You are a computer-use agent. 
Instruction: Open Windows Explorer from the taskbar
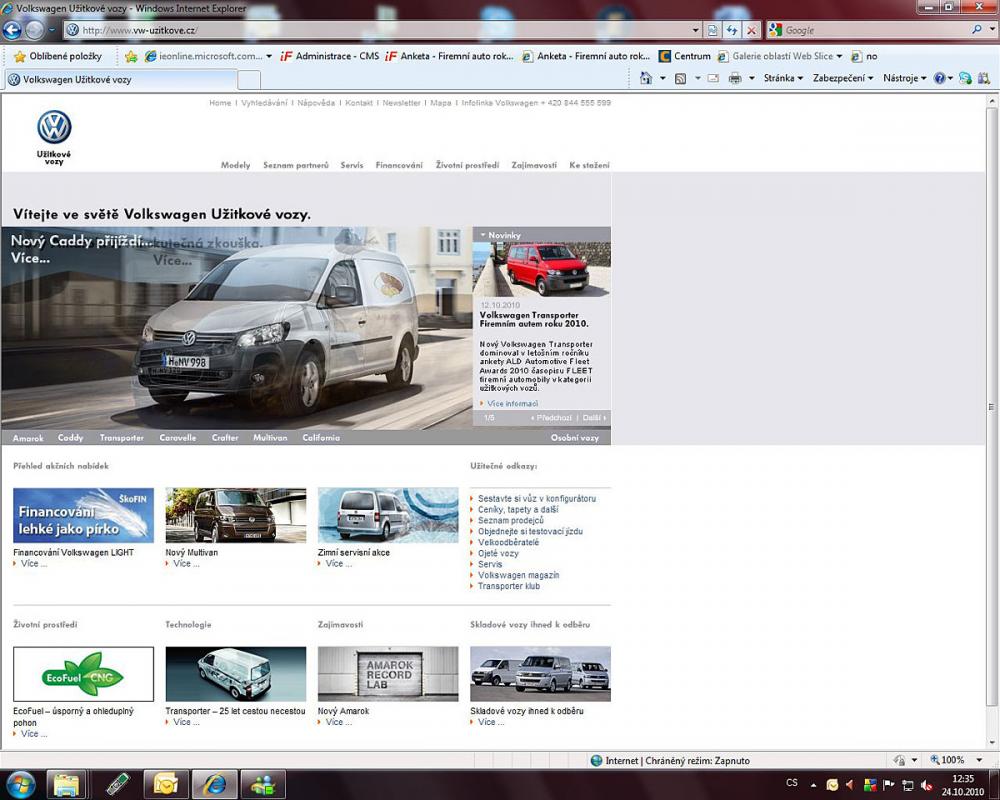tap(66, 785)
